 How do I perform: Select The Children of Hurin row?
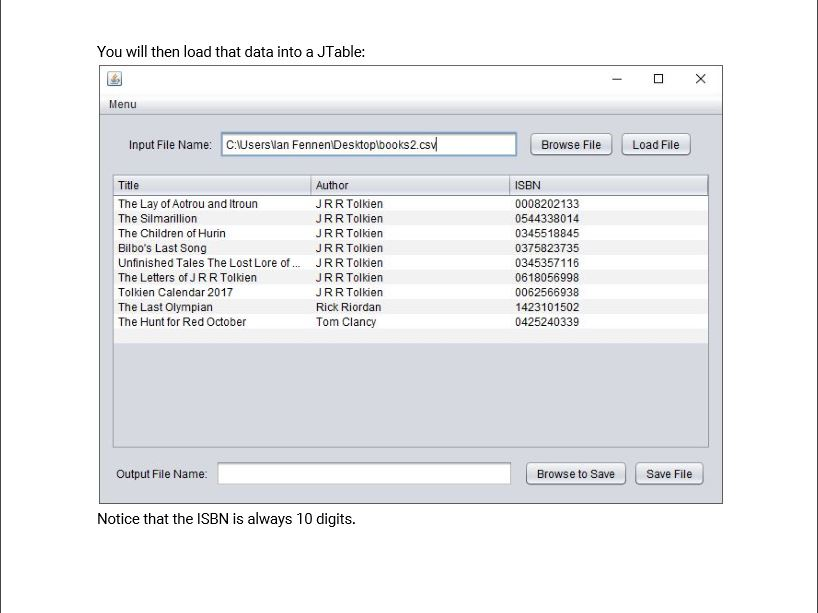[x=200, y=233]
